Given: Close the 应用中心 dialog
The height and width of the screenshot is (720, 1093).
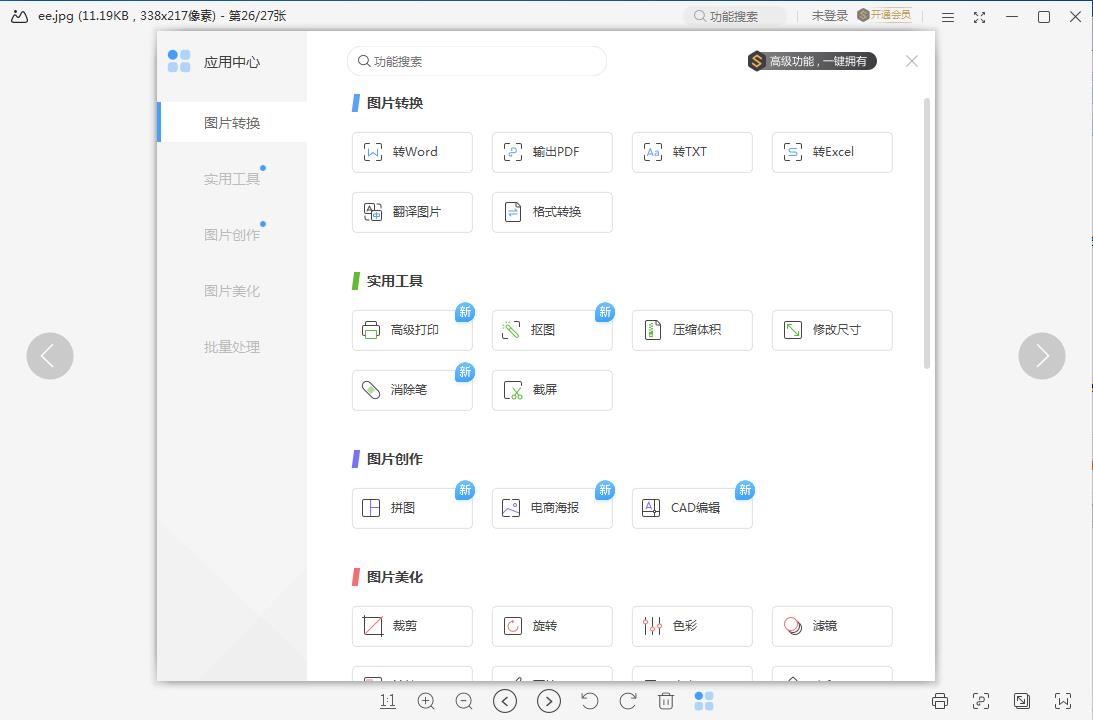Looking at the screenshot, I should 912,61.
